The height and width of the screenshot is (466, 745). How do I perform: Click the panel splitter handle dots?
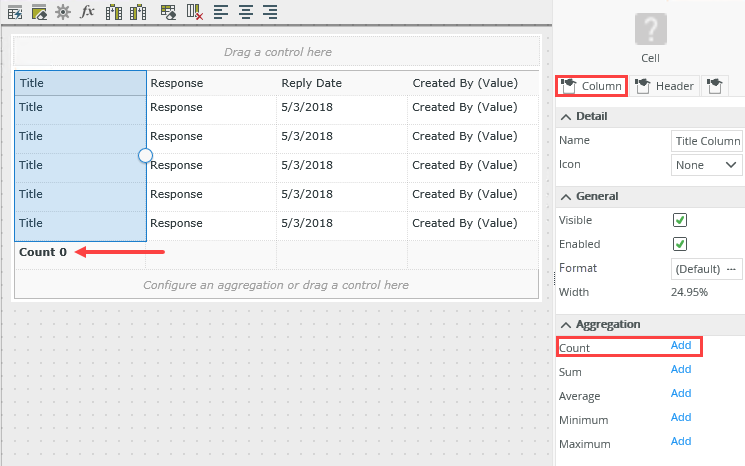[x=554, y=278]
